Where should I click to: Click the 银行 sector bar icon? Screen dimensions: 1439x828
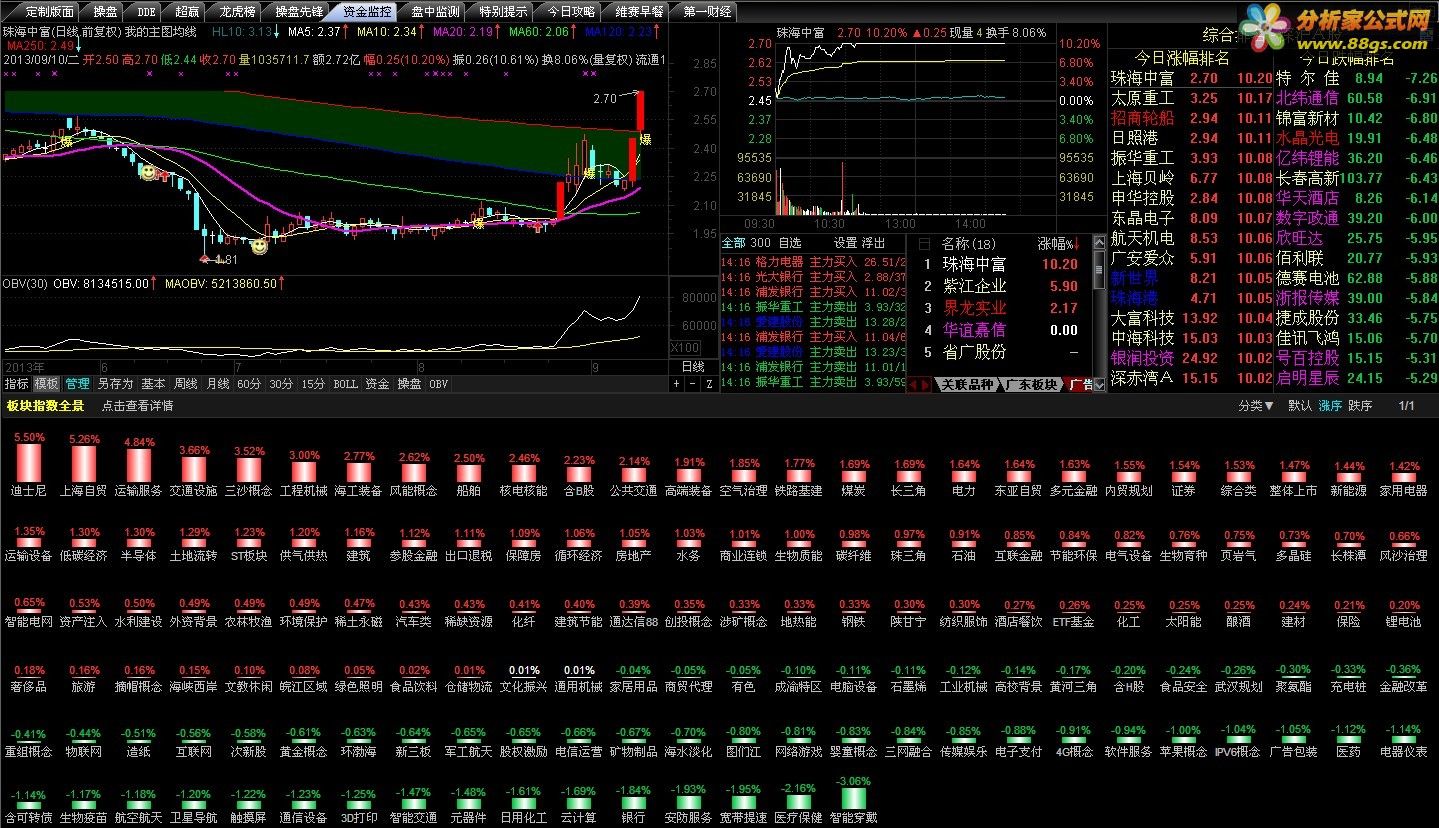click(x=633, y=801)
